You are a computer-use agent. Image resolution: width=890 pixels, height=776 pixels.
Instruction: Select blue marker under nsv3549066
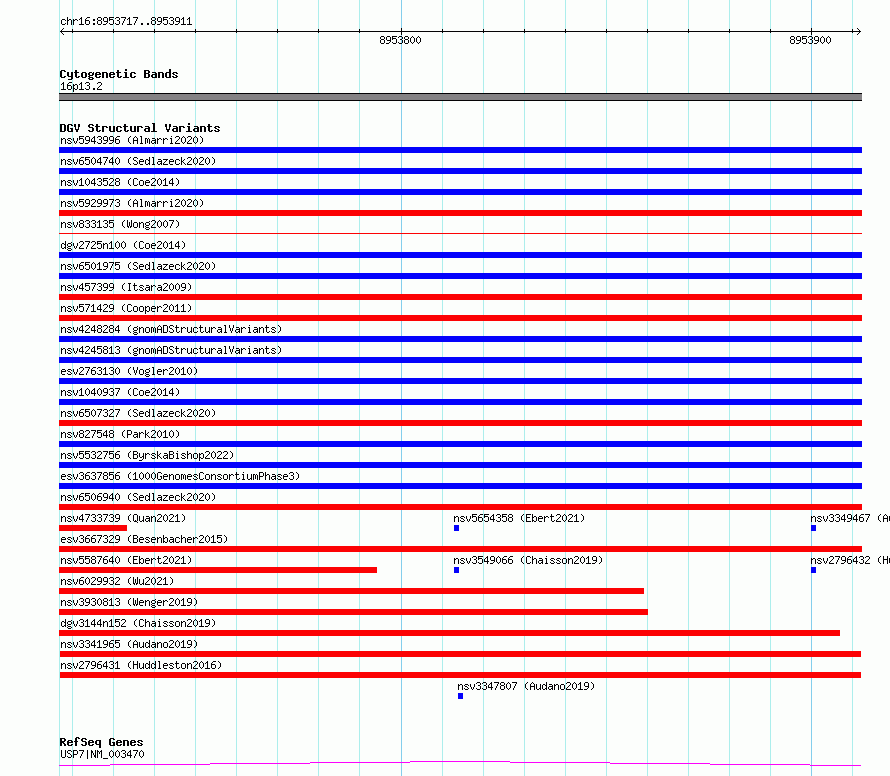pos(456,570)
